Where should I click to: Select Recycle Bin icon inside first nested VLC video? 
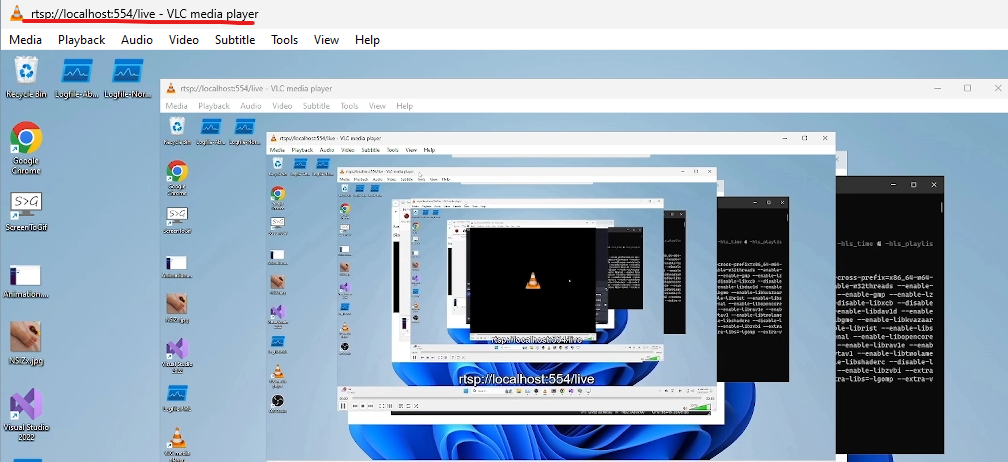pos(177,132)
